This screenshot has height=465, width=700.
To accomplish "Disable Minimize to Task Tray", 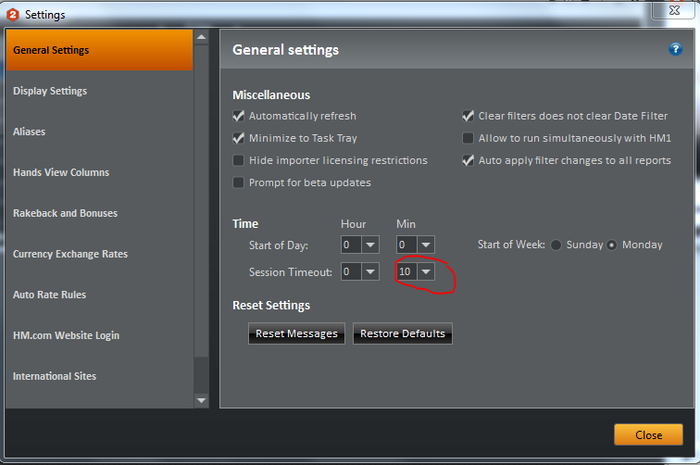I will click(238, 138).
